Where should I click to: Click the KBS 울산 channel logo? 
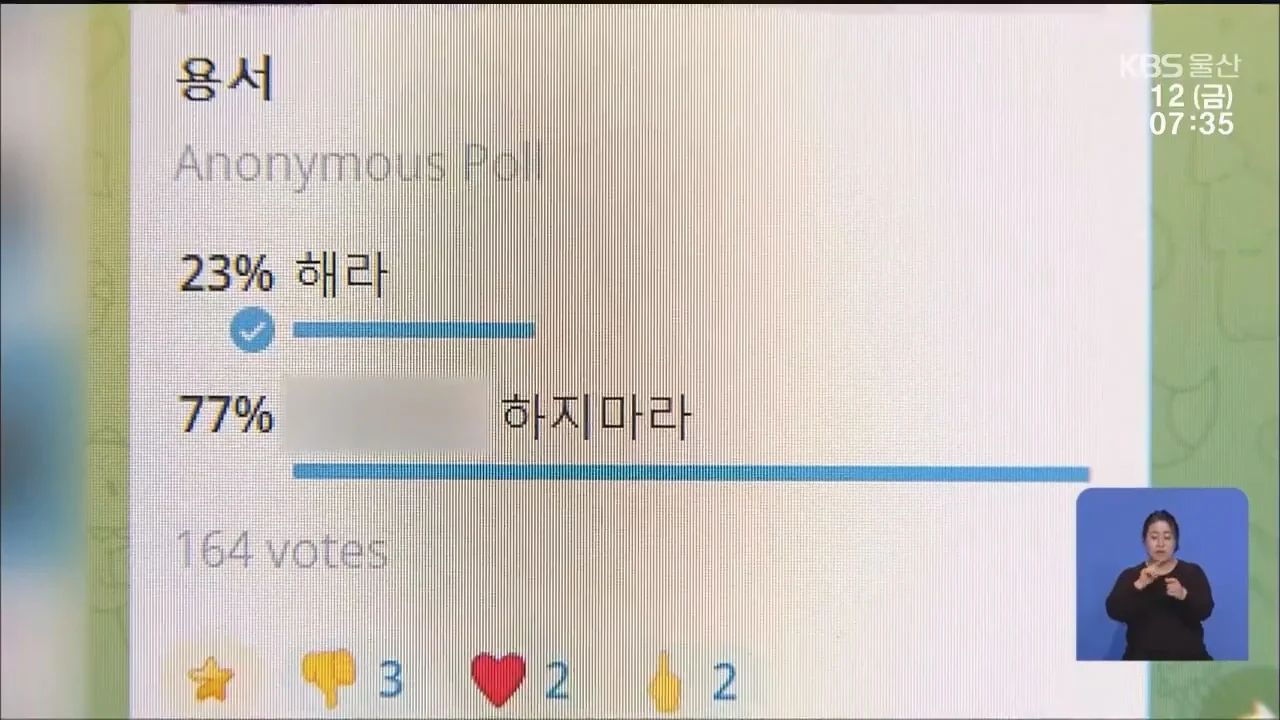tap(1179, 67)
